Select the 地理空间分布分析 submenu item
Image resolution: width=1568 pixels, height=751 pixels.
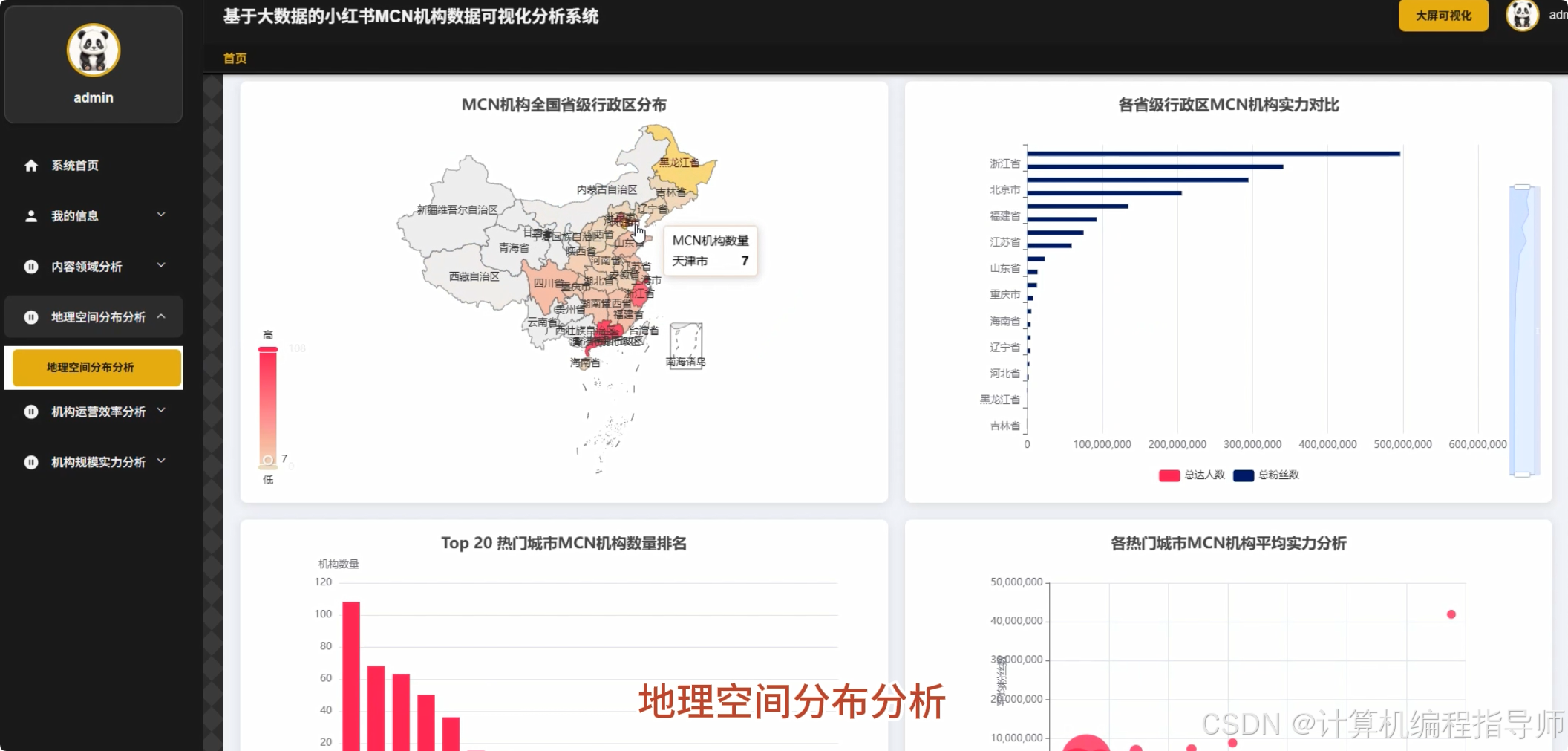coord(97,368)
